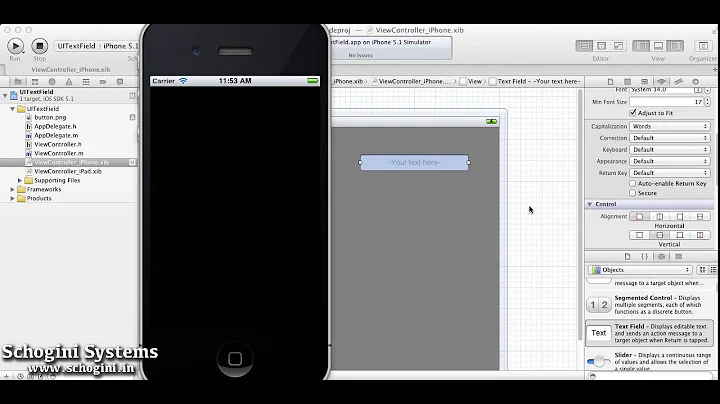Select ViewController_iPad.xib file
720x404 pixels.
click(x=68, y=171)
